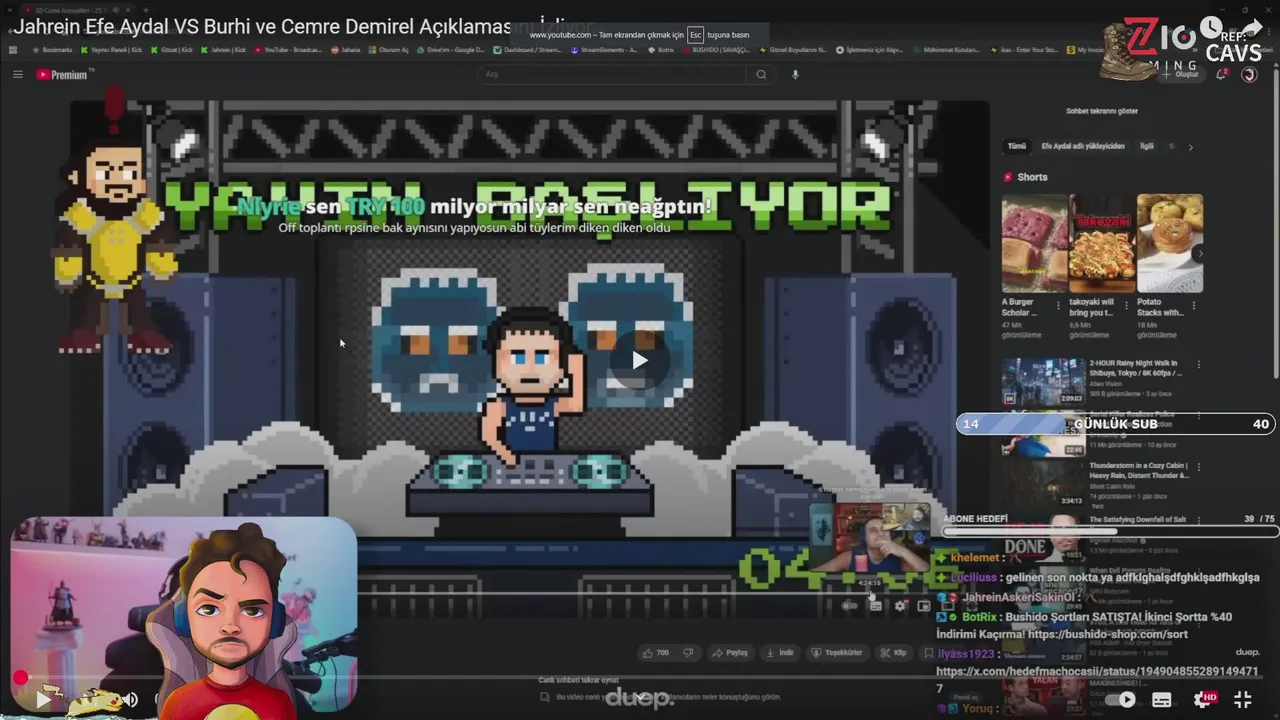
Task: Click the İndir download button
Action: tap(780, 653)
